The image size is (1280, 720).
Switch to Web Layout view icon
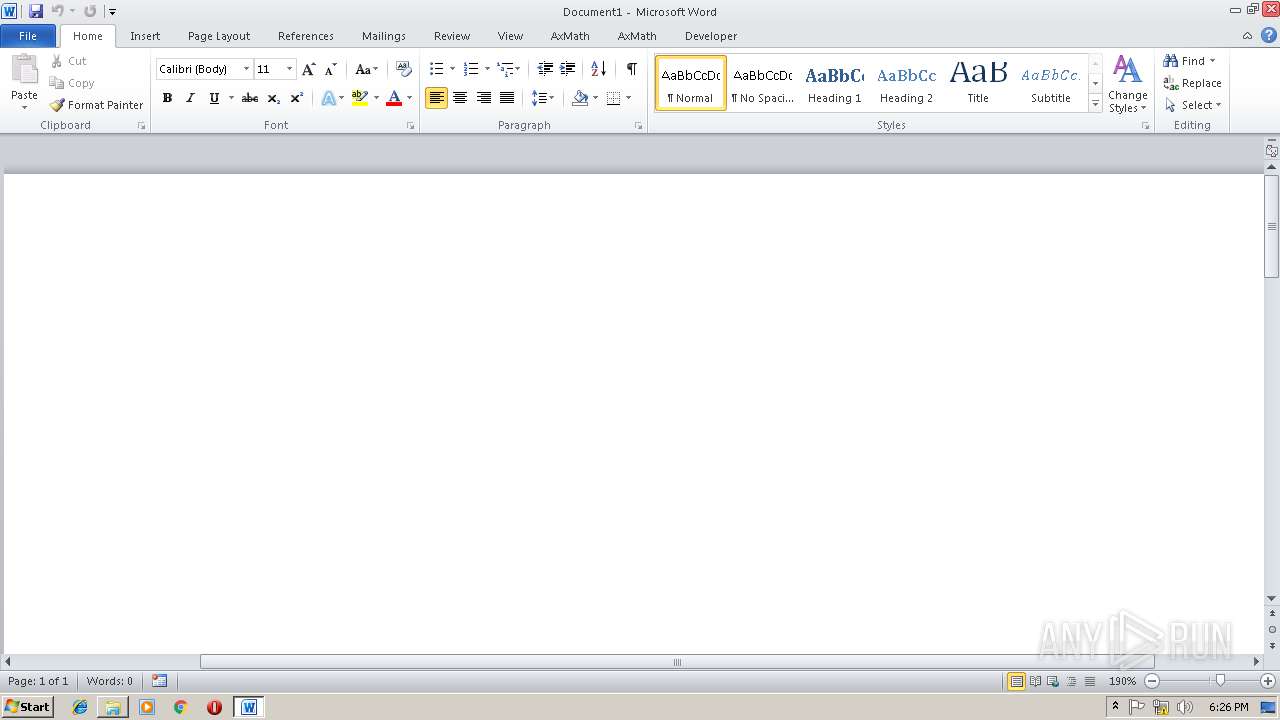(x=1052, y=681)
